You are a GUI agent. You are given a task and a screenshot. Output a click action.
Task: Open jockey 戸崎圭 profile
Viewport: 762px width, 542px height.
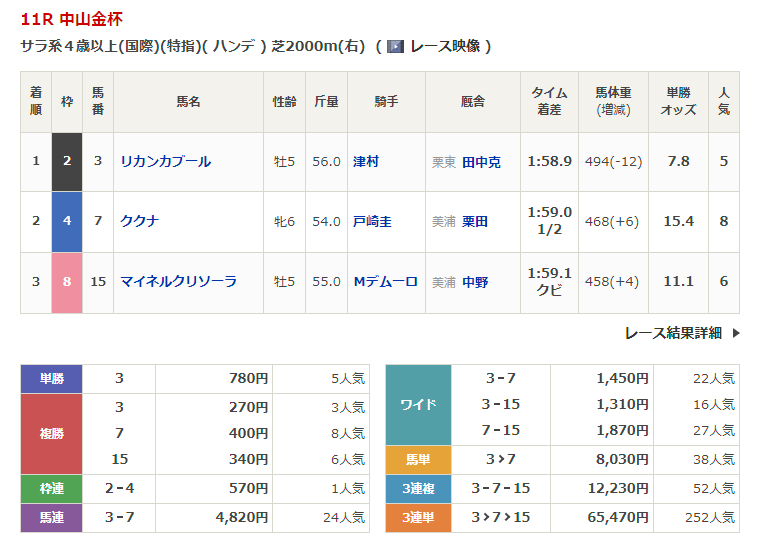click(x=372, y=221)
